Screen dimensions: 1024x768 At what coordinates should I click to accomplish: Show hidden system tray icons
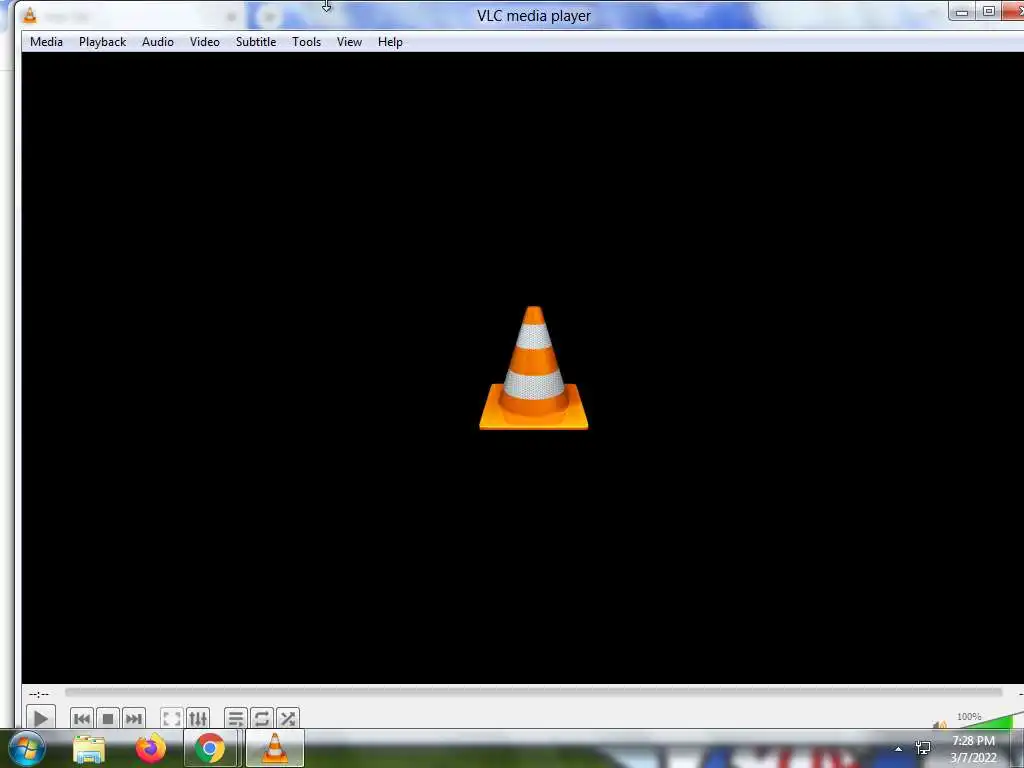pos(899,749)
